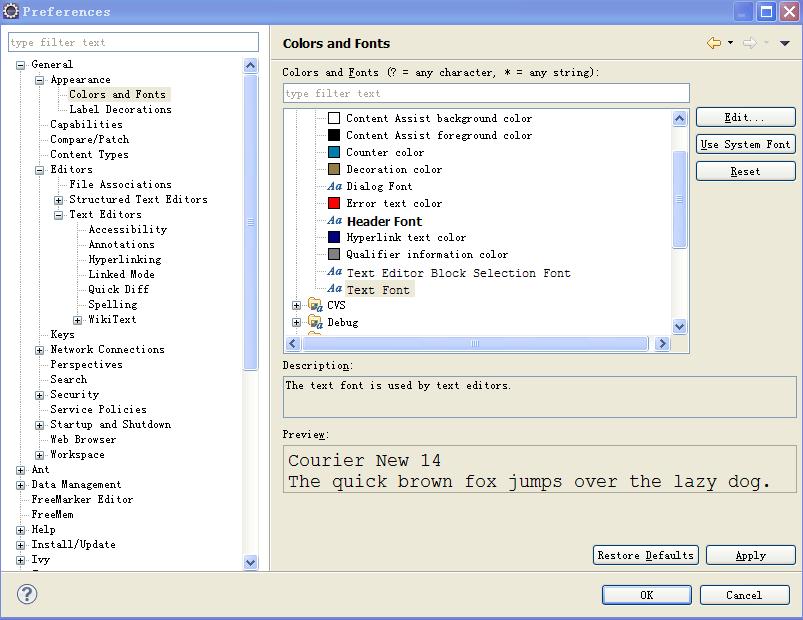Expand the WikiText tree node
803x620 pixels.
click(x=78, y=320)
